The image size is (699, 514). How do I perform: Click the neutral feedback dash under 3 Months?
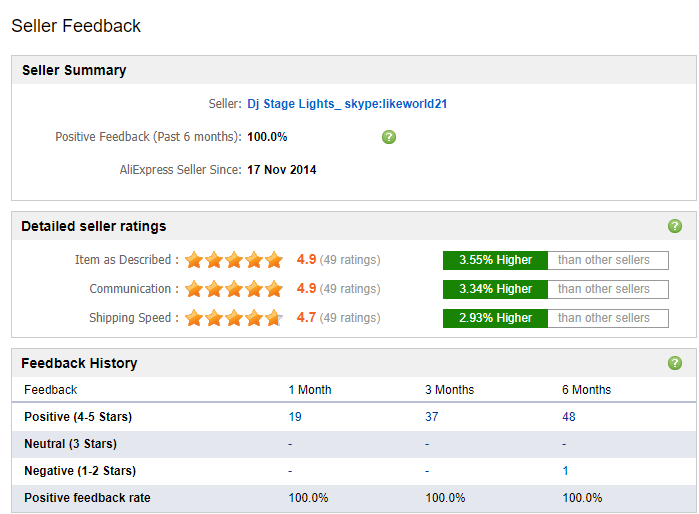coord(427,444)
